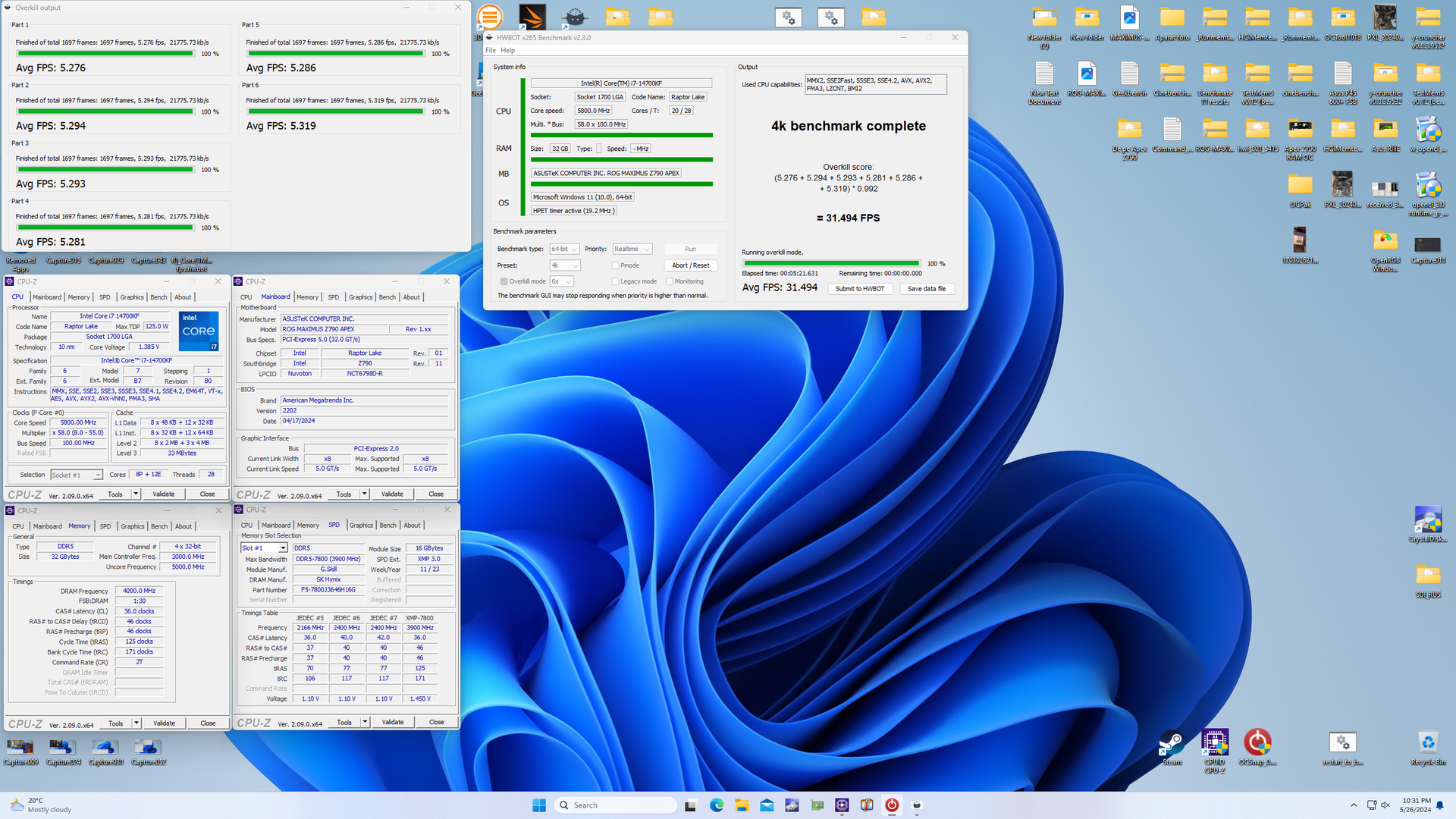Open the File menu in HWBOT x265
The image size is (1456, 819).
coord(491,51)
